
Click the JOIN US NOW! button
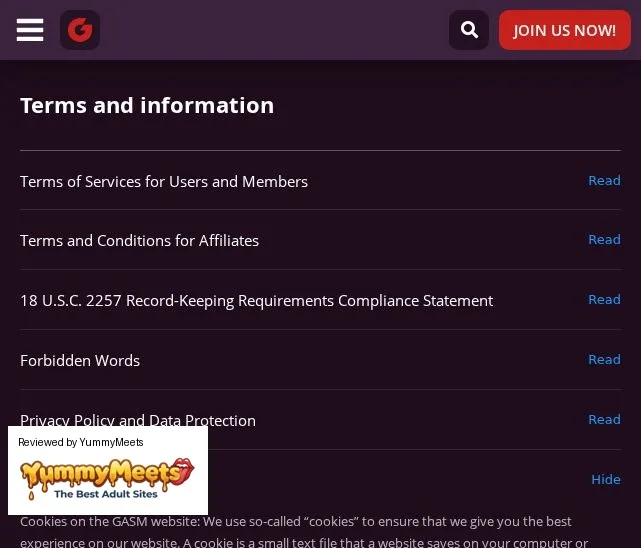click(x=565, y=30)
